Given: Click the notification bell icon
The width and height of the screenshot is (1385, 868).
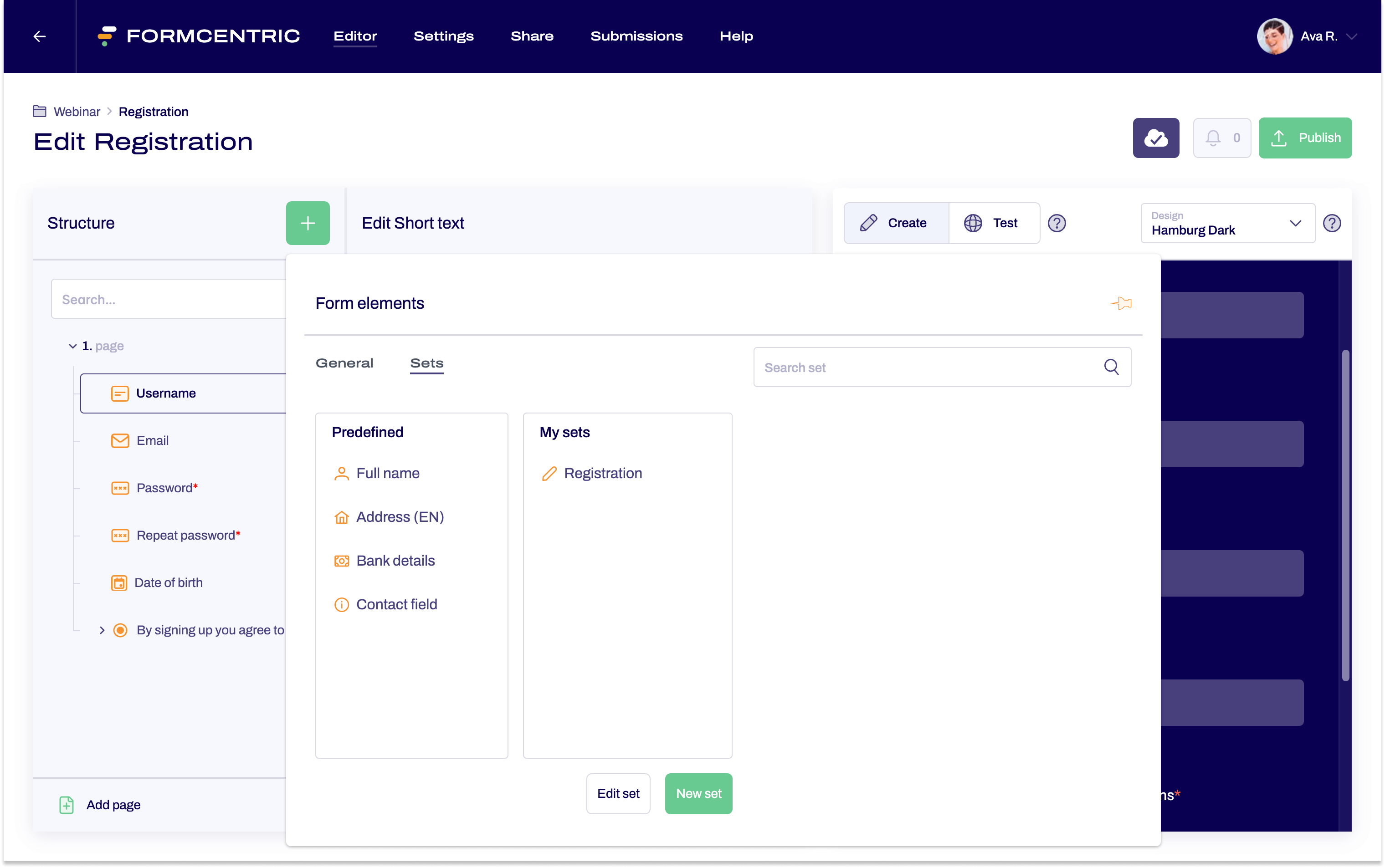Looking at the screenshot, I should tap(1212, 137).
